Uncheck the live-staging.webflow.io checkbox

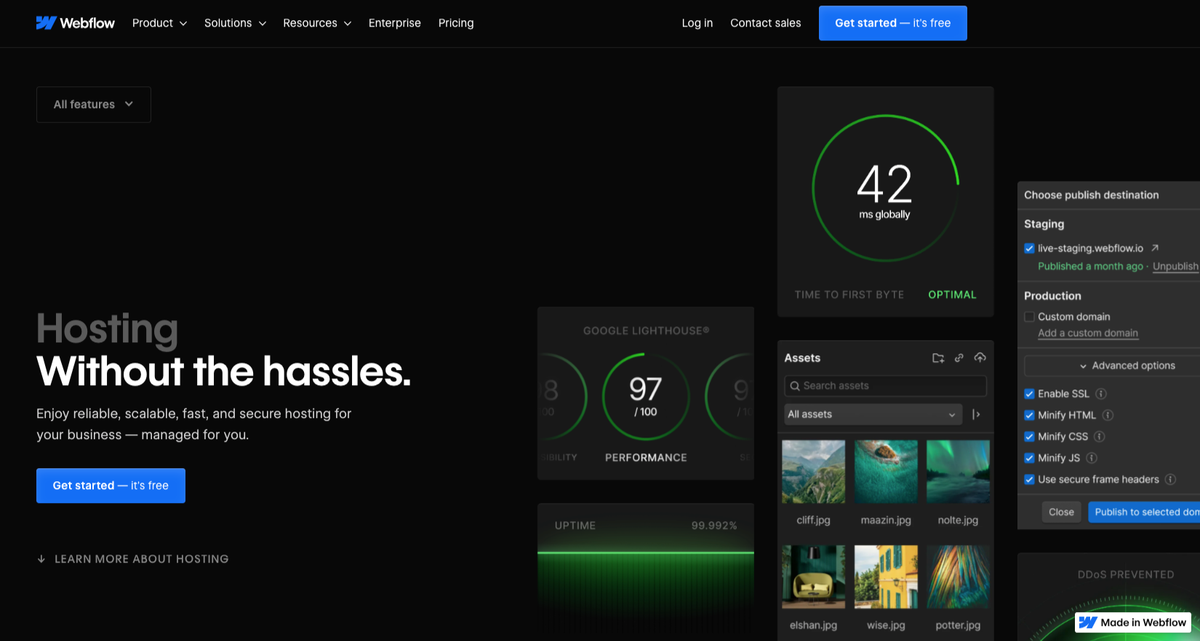click(1029, 248)
